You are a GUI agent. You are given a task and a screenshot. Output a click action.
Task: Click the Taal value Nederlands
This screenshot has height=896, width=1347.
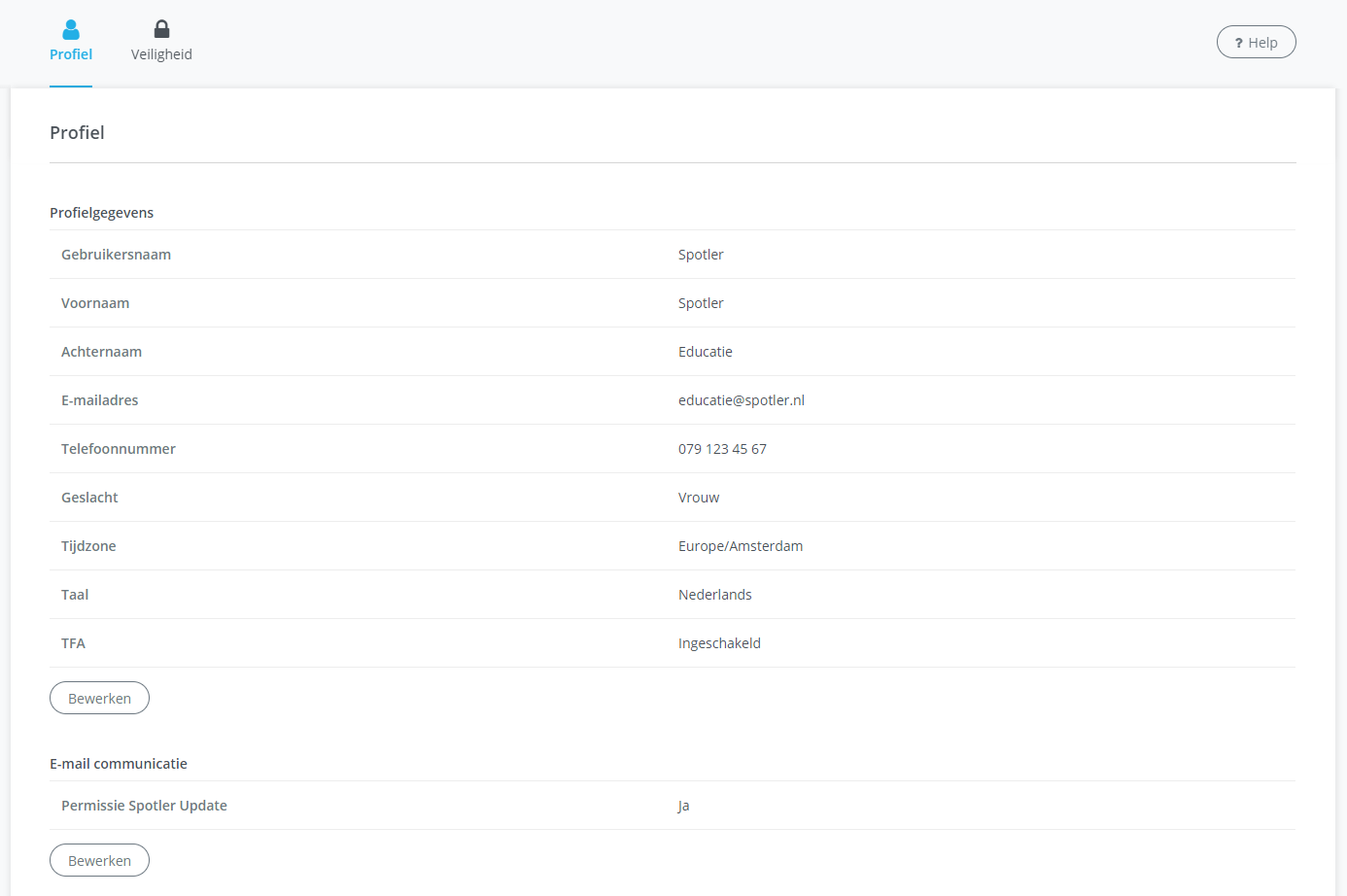[x=714, y=595]
